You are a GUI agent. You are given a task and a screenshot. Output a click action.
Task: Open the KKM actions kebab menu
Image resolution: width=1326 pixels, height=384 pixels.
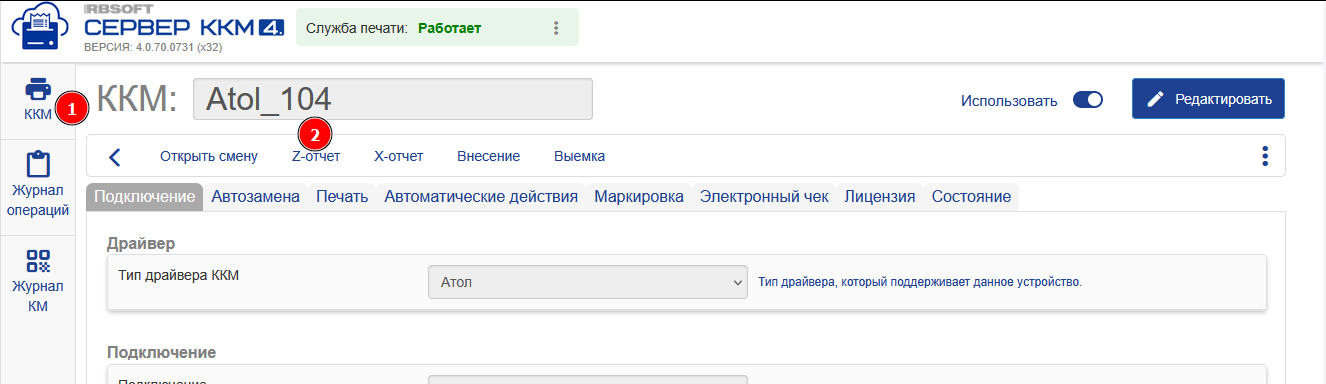pos(1265,156)
